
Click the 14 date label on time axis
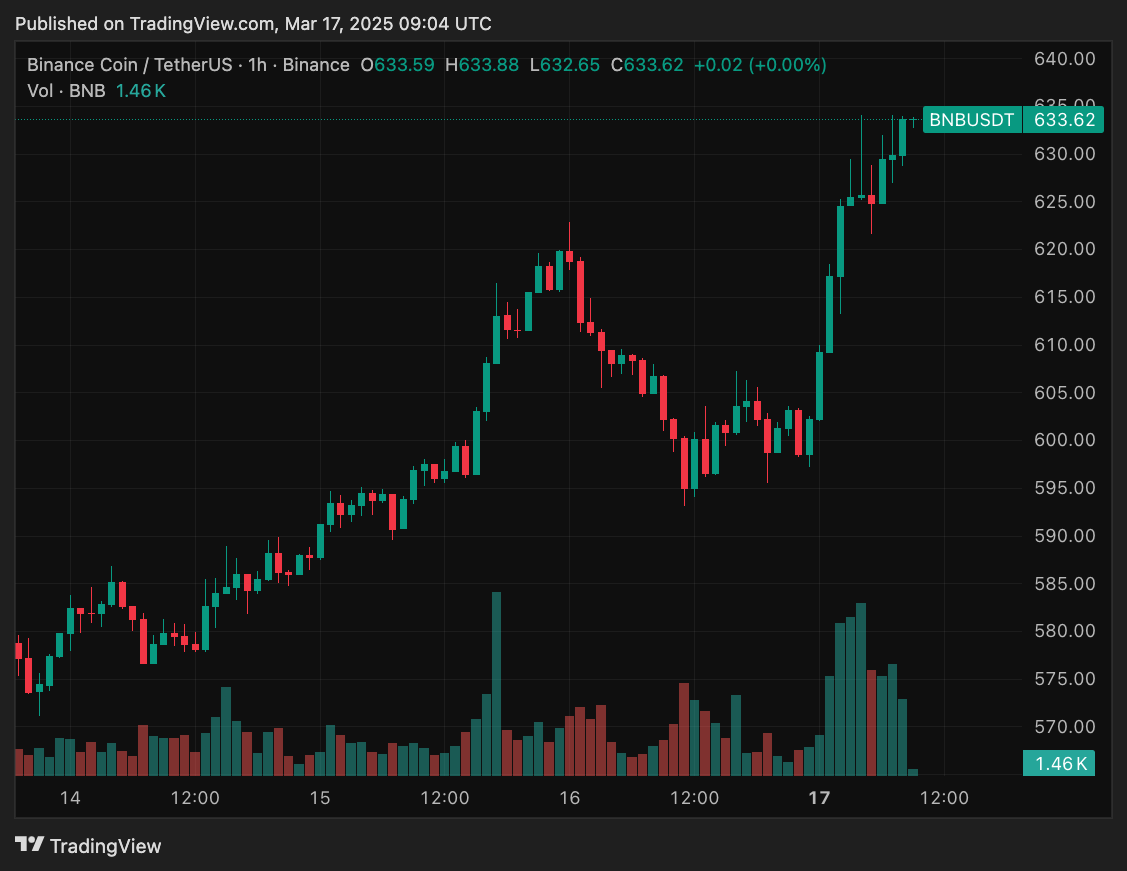click(x=70, y=798)
